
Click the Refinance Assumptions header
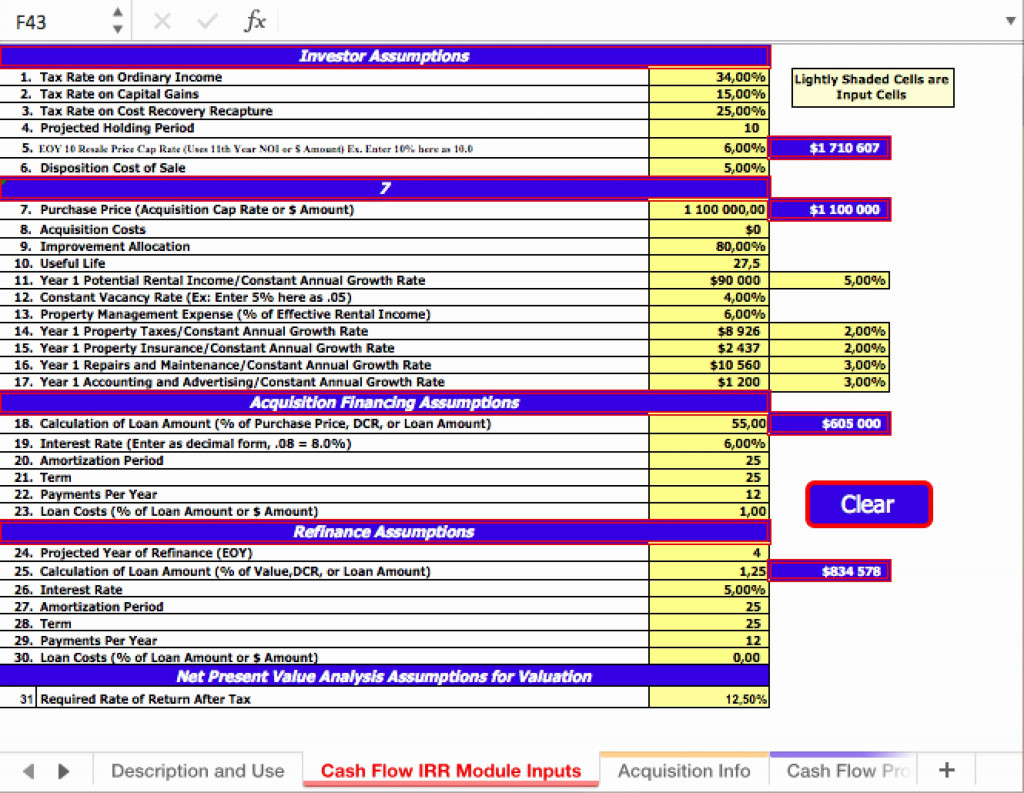click(385, 532)
